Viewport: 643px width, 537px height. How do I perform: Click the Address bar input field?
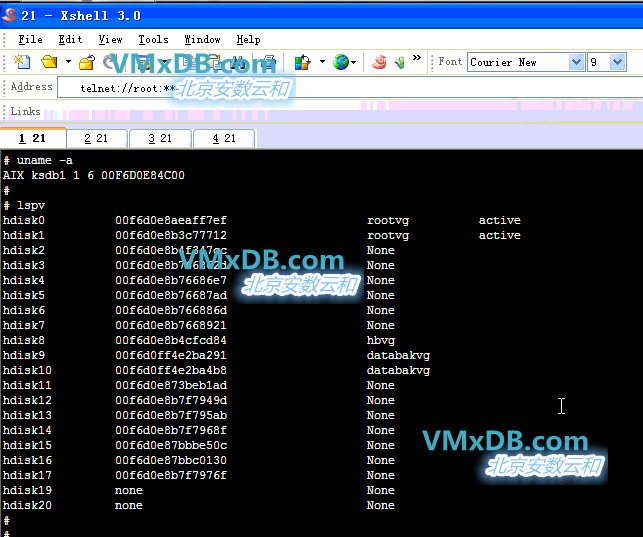pos(350,87)
